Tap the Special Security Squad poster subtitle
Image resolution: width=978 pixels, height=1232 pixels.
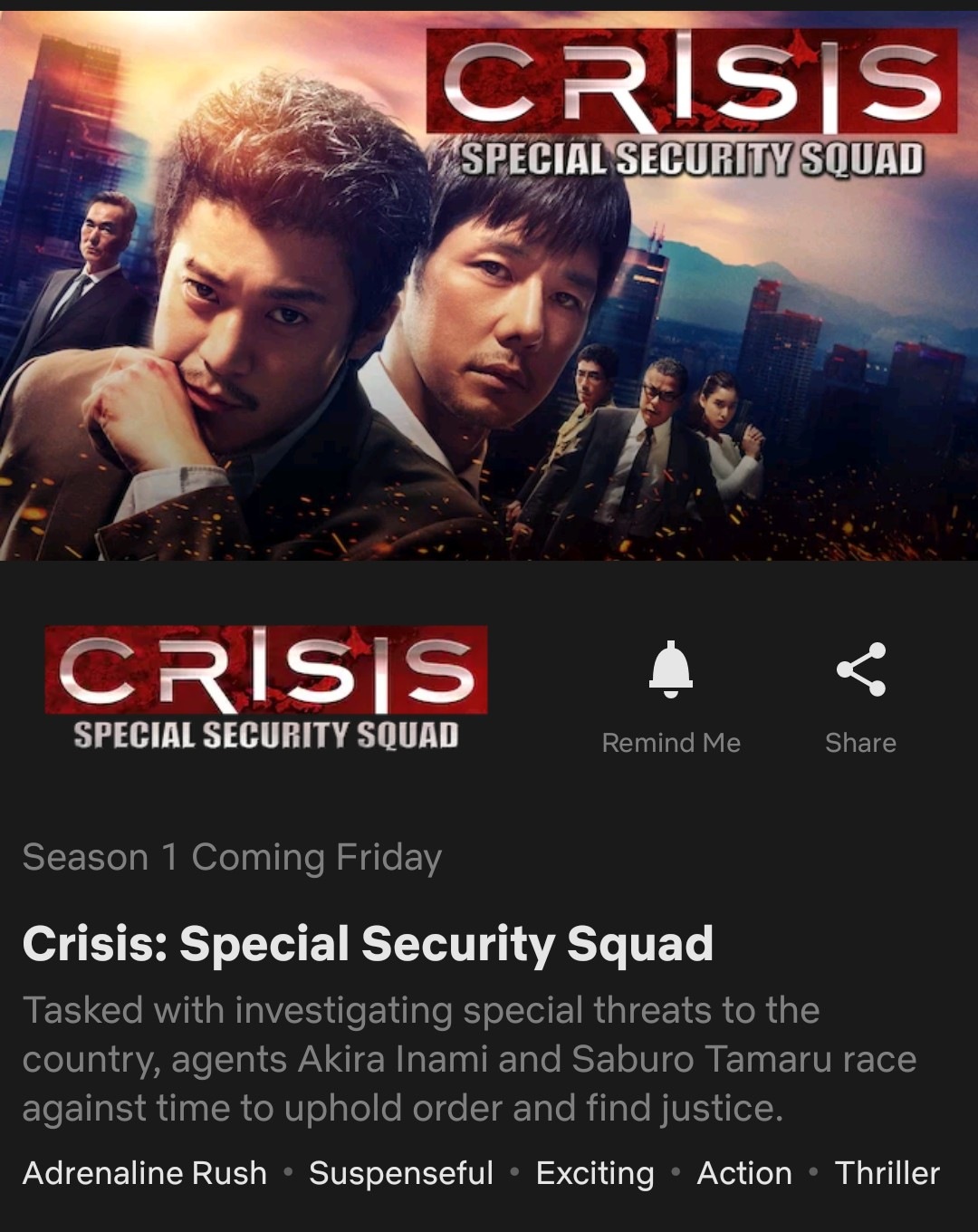coord(692,159)
